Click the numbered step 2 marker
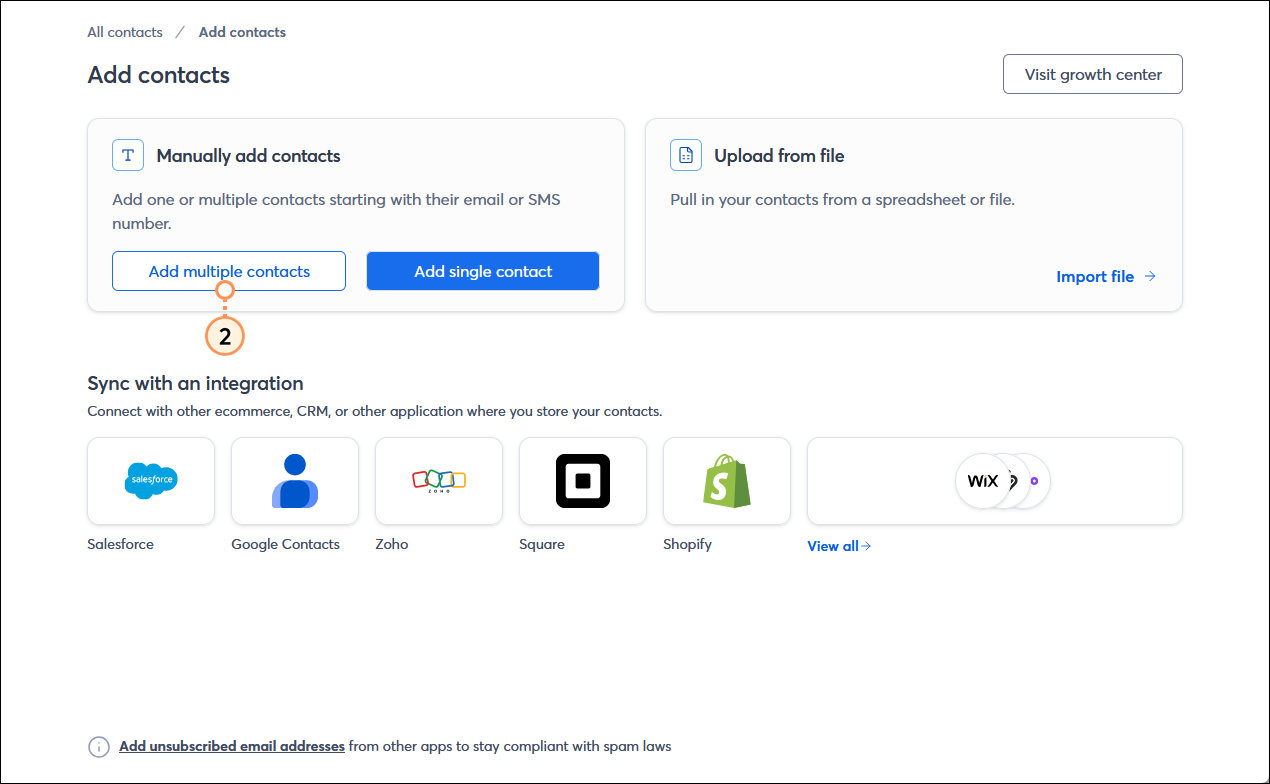Image resolution: width=1270 pixels, height=784 pixels. pyautogui.click(x=224, y=336)
